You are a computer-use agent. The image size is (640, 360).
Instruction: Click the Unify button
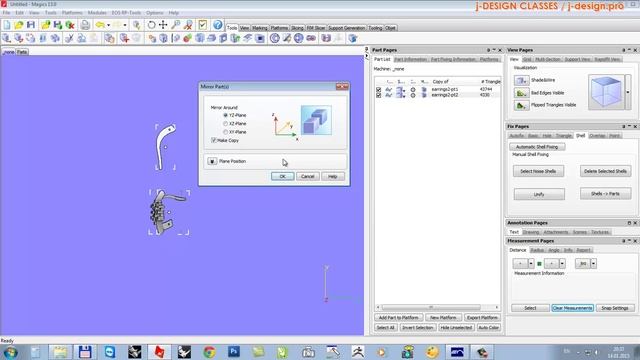coord(539,194)
